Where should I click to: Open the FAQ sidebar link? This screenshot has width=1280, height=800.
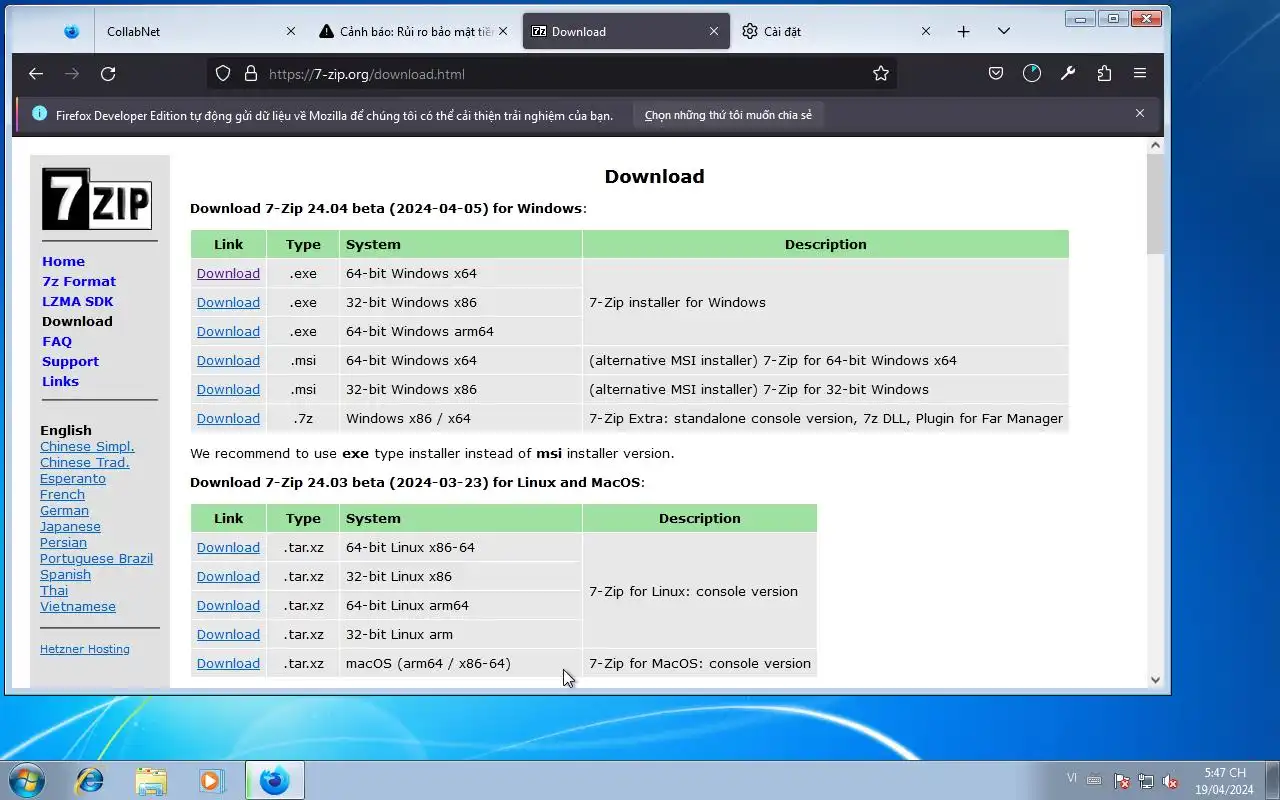tap(57, 341)
